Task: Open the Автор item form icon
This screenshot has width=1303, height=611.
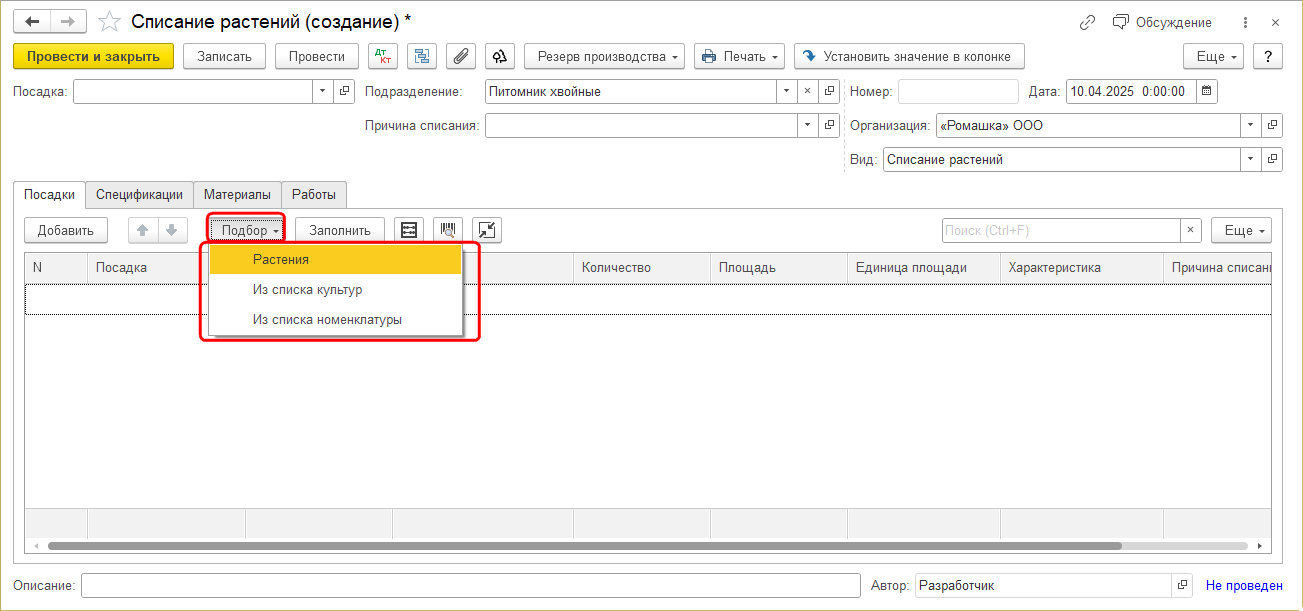Action: [x=1182, y=585]
